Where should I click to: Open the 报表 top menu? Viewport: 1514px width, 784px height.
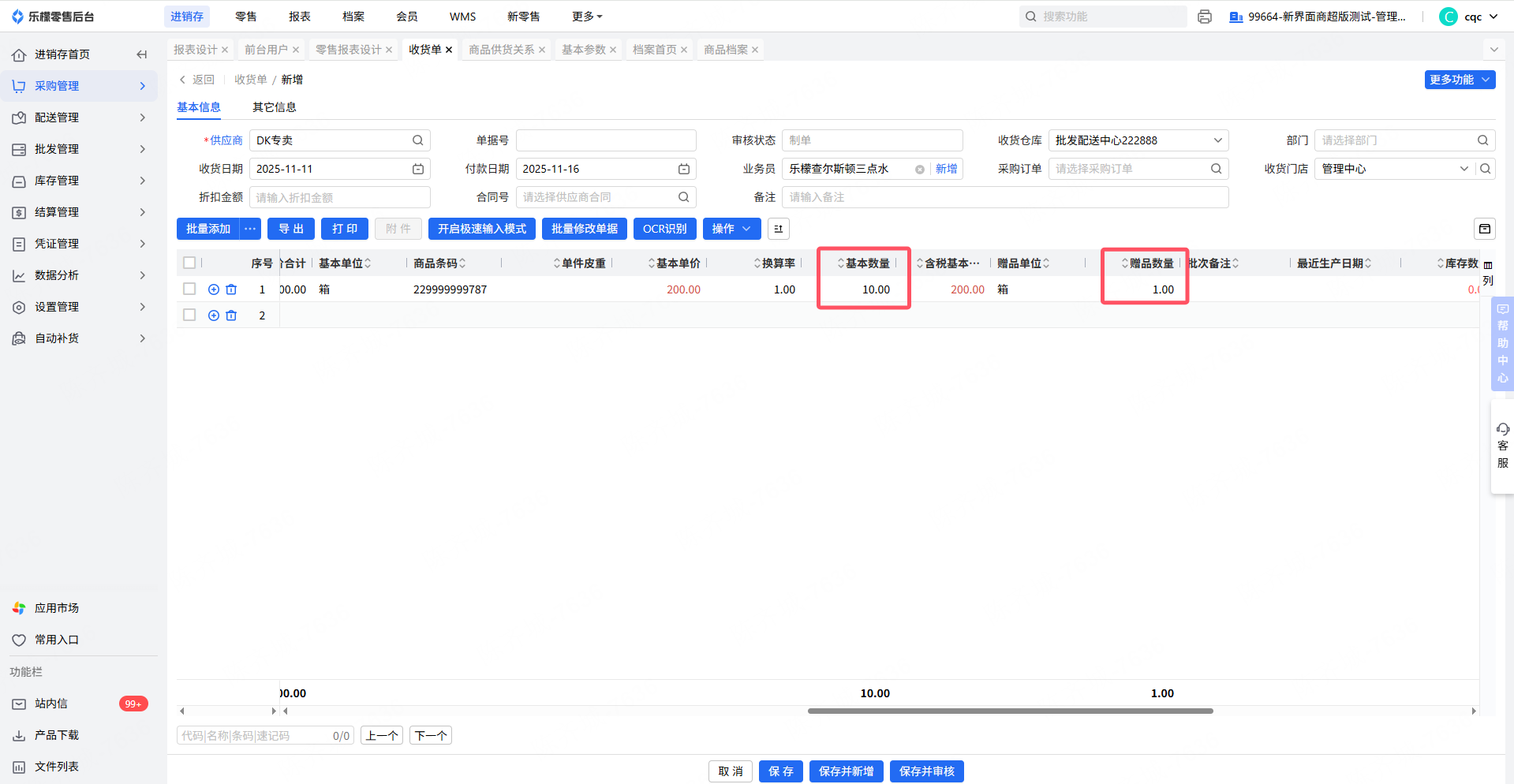[x=300, y=17]
